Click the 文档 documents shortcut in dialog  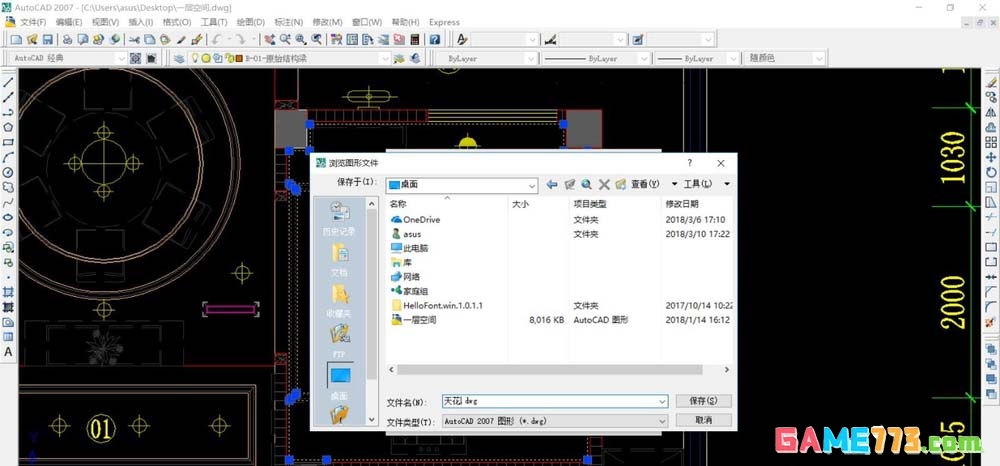pyautogui.click(x=339, y=260)
